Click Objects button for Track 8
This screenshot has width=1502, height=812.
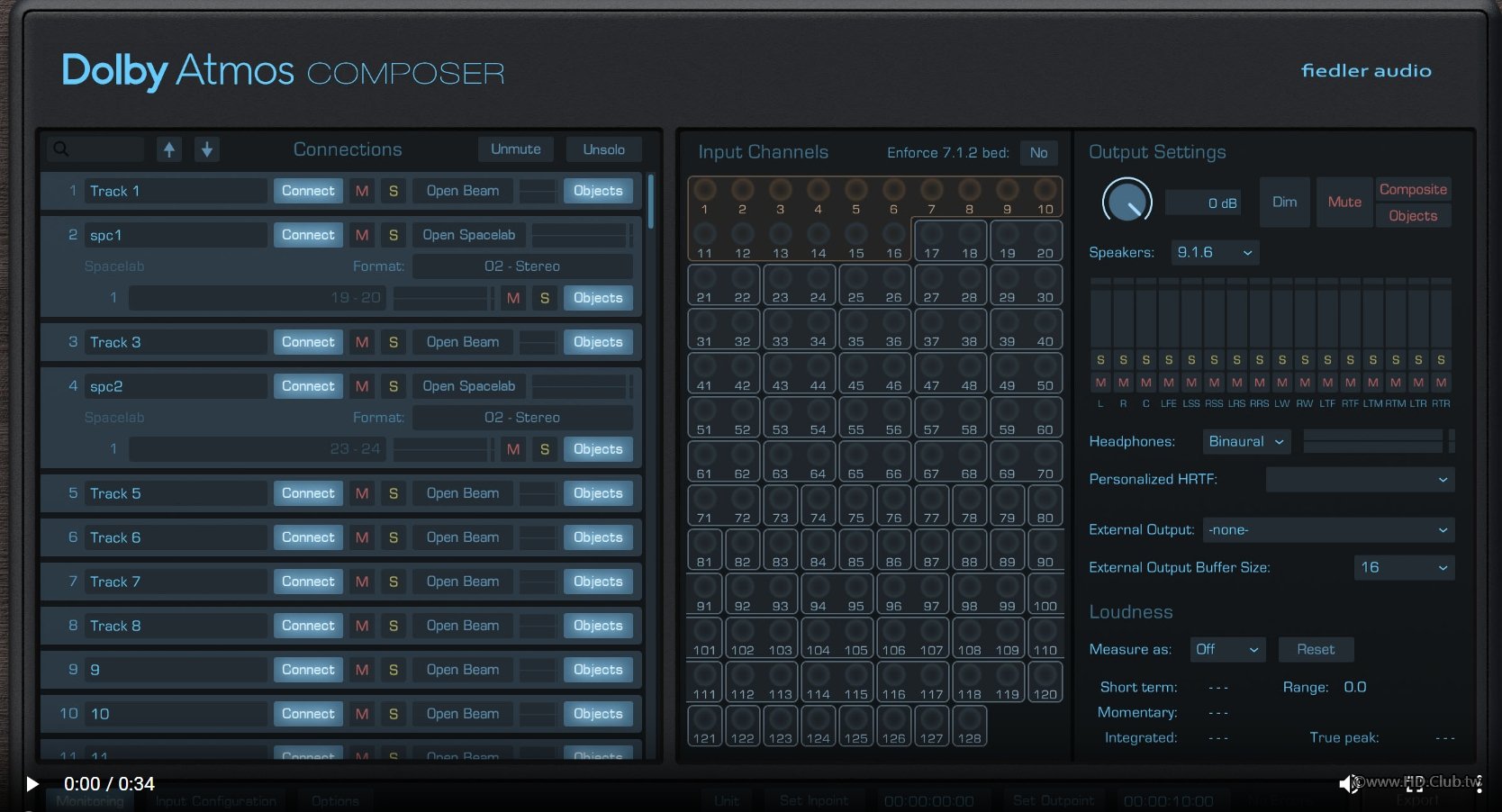pos(598,626)
